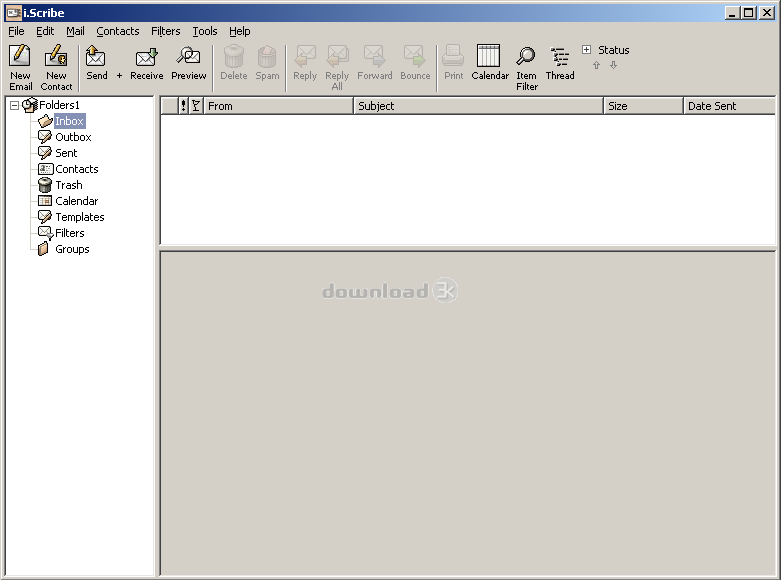Image resolution: width=781 pixels, height=580 pixels.
Task: Compose a message with New Email
Action: [20, 67]
